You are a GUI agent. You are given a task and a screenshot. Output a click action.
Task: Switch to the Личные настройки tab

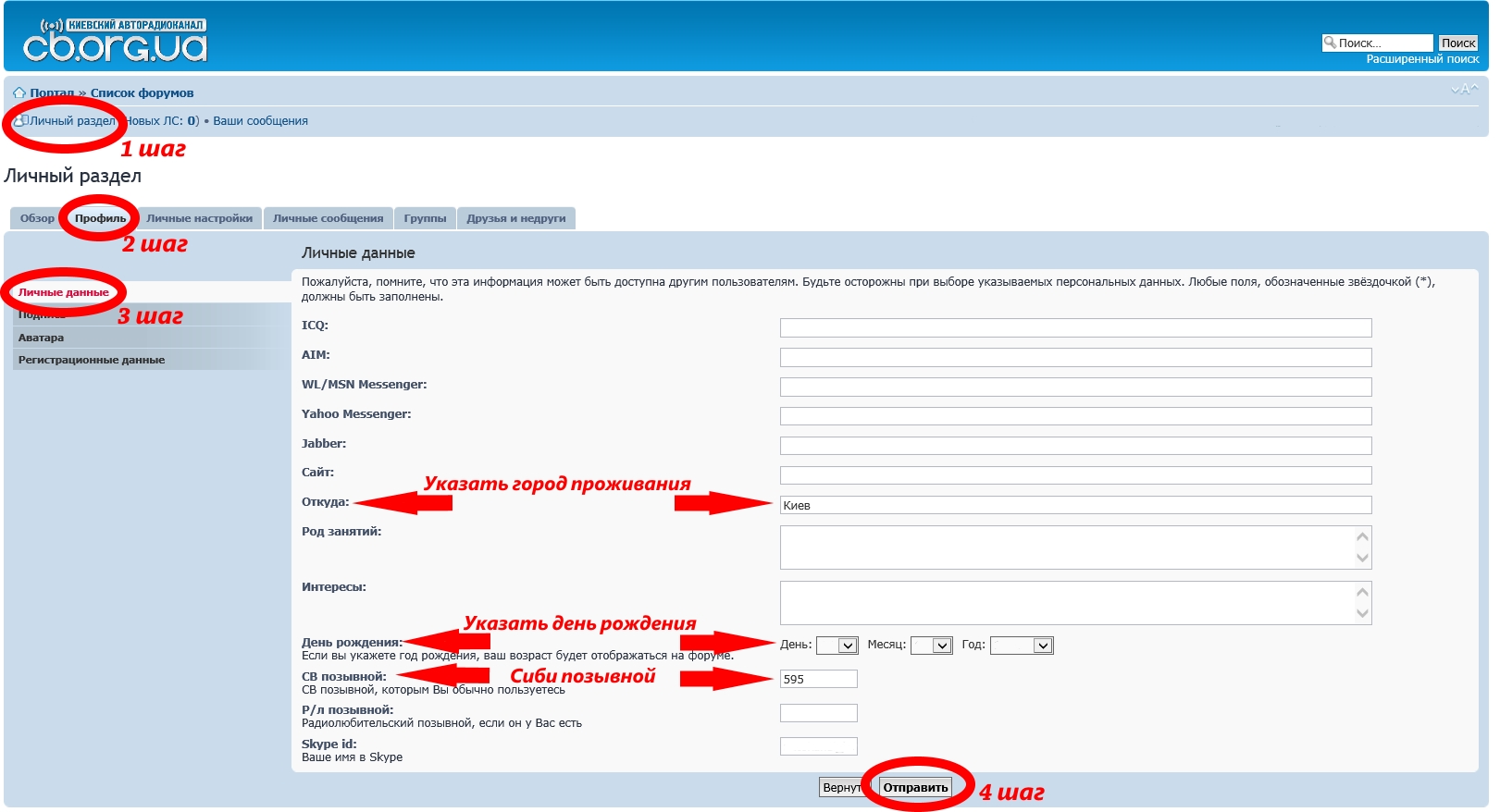(x=199, y=218)
